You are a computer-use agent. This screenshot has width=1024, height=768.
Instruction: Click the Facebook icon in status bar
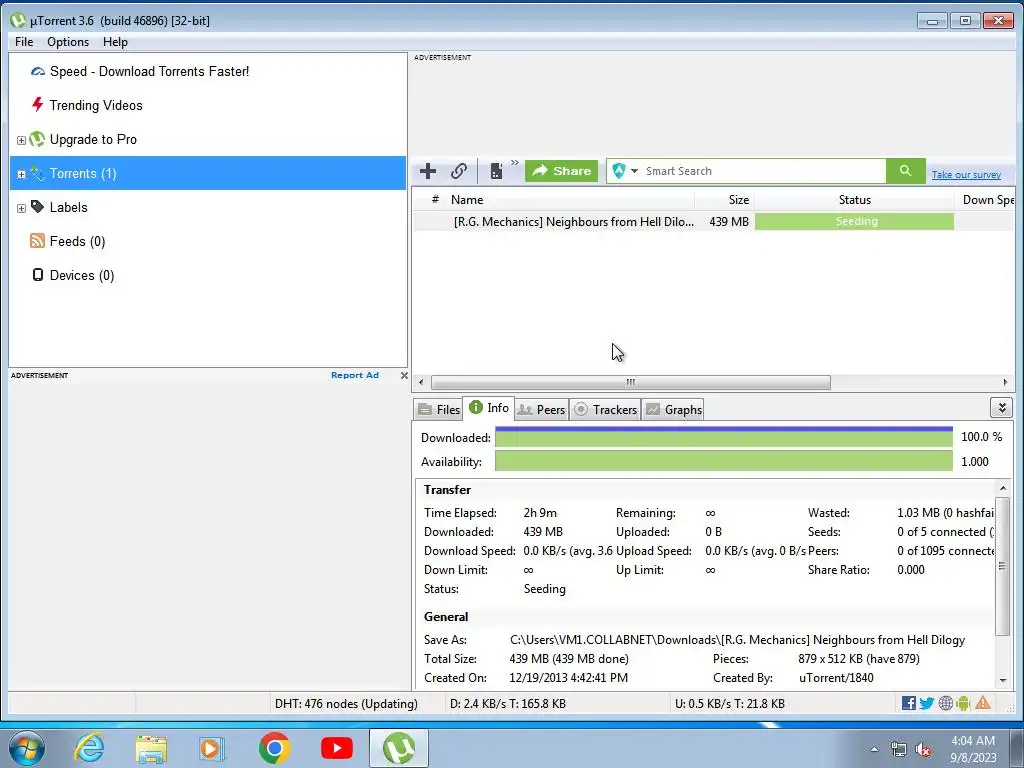coord(908,703)
